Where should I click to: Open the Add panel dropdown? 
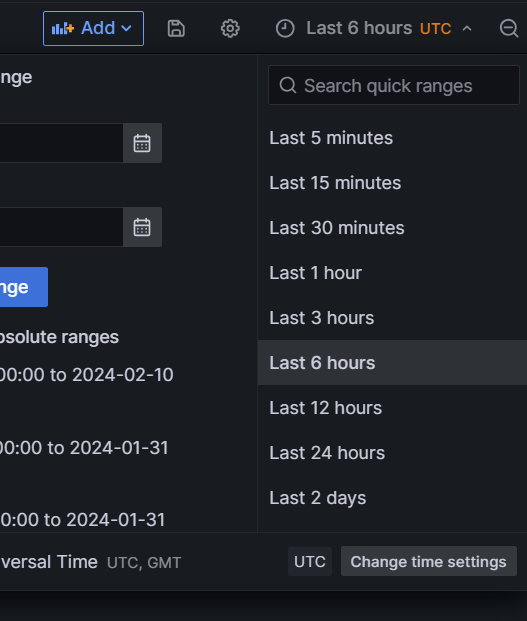pyautogui.click(x=93, y=29)
